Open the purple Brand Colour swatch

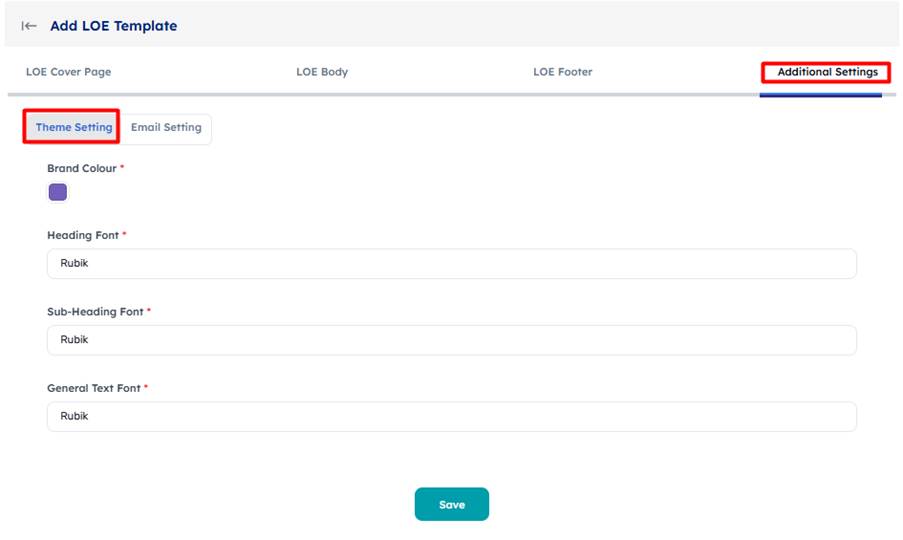pos(58,192)
